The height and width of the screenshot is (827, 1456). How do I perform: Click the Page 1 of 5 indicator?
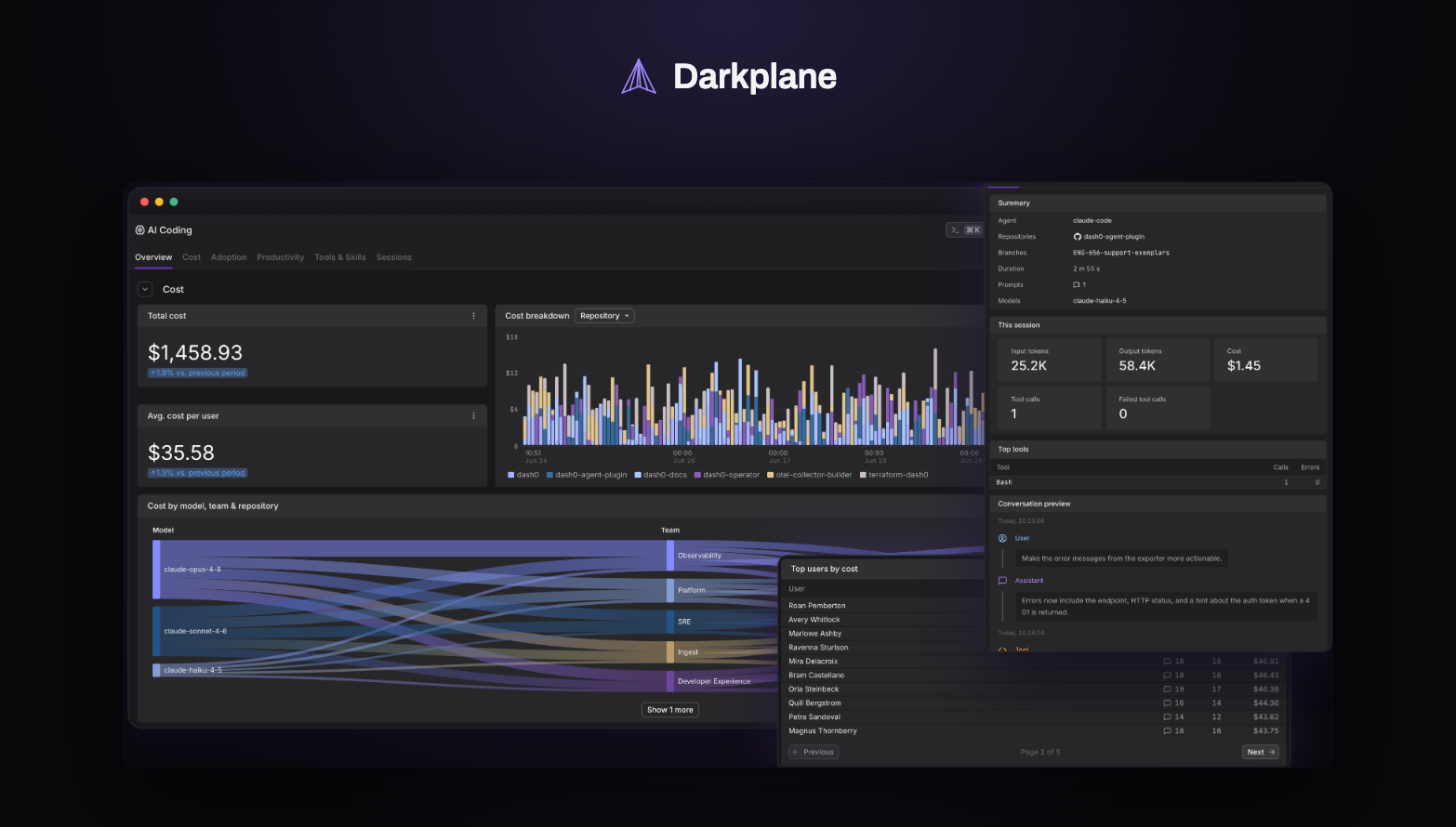(1040, 753)
